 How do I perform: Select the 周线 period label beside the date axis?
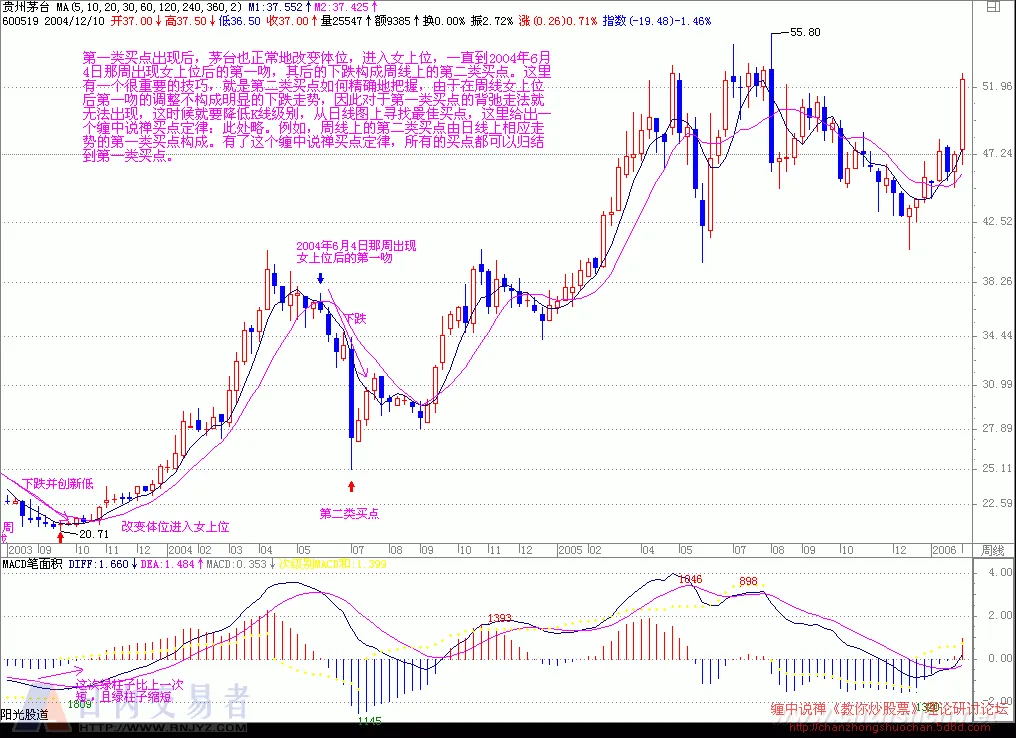[x=993, y=550]
